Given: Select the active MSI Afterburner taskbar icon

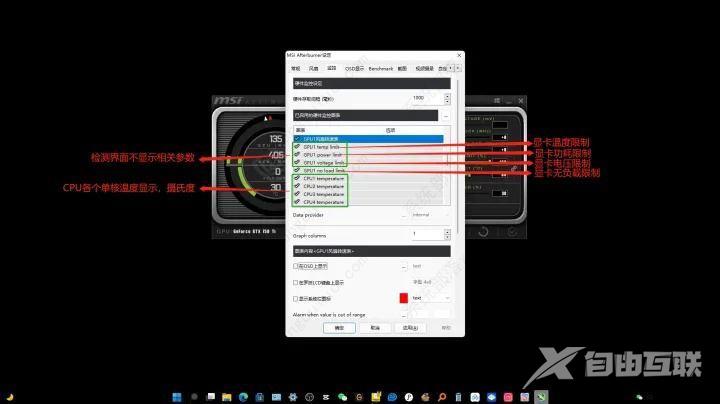Looking at the screenshot, I should coord(541,397).
